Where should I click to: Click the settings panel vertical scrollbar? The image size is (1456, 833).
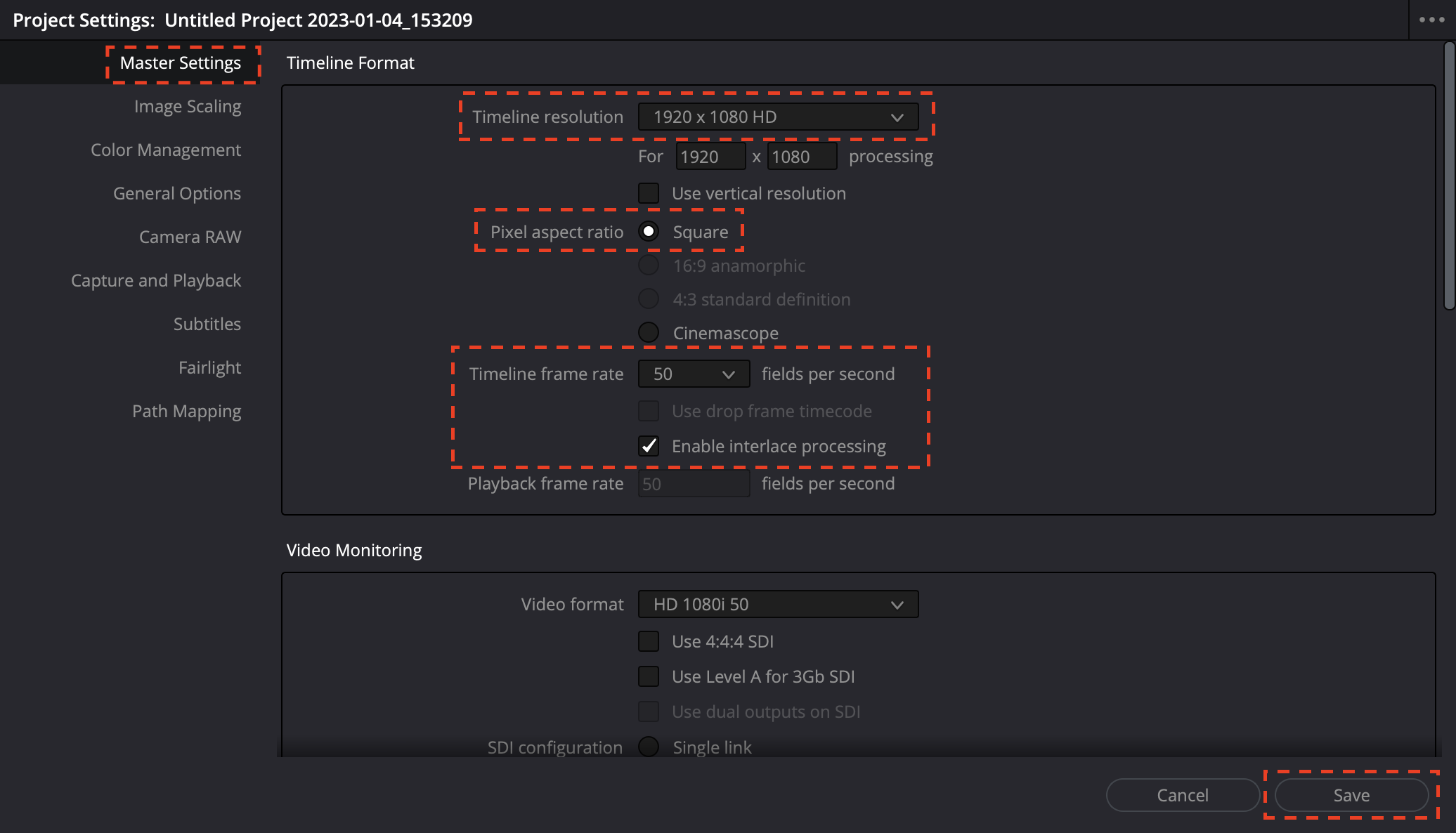coord(1449,176)
